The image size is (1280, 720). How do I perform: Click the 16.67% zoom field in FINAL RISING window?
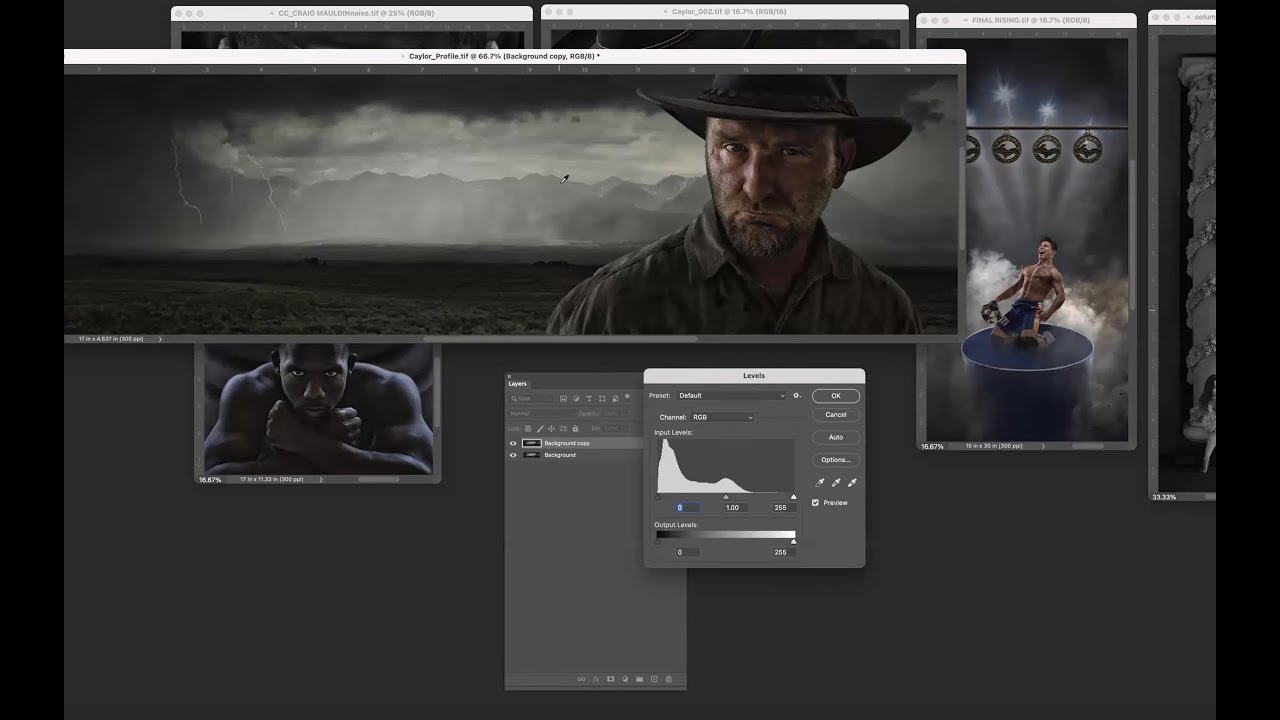coord(932,446)
